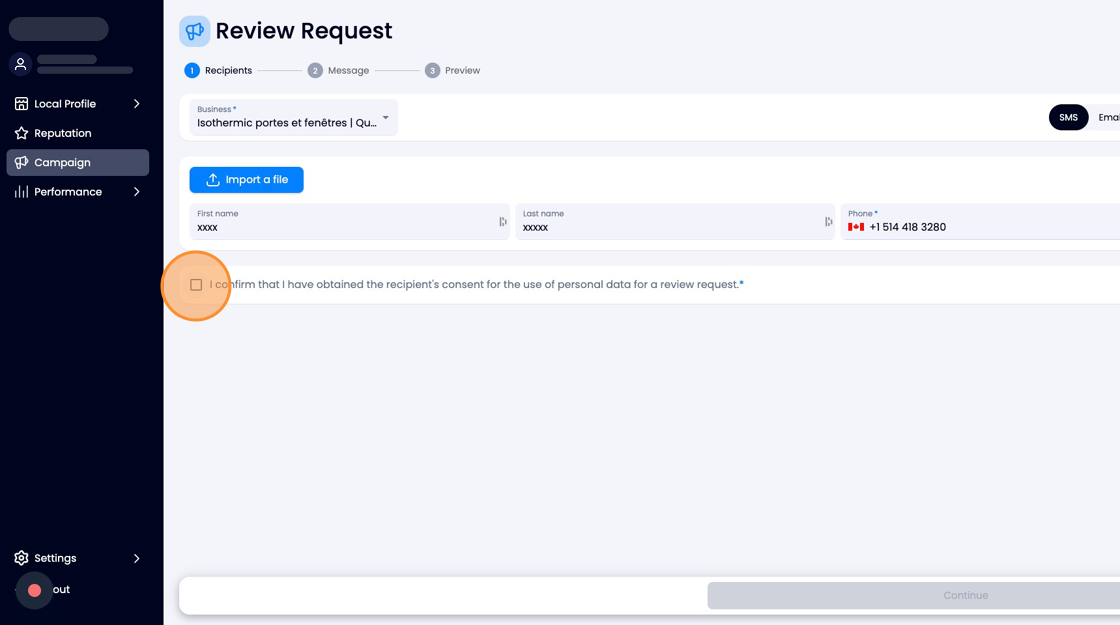Click the consent confirmation sentence text
The width and height of the screenshot is (1120, 625).
tap(476, 284)
